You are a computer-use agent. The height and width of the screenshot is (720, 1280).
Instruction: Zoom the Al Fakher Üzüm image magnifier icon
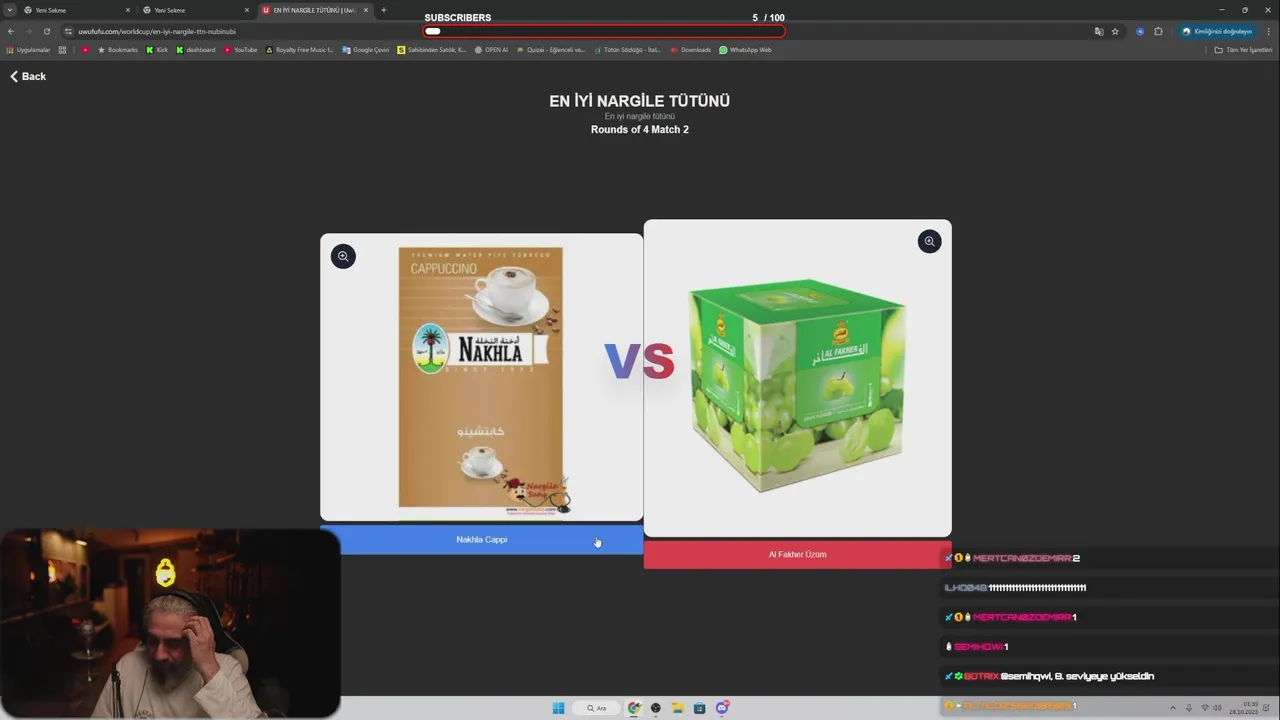pos(929,241)
